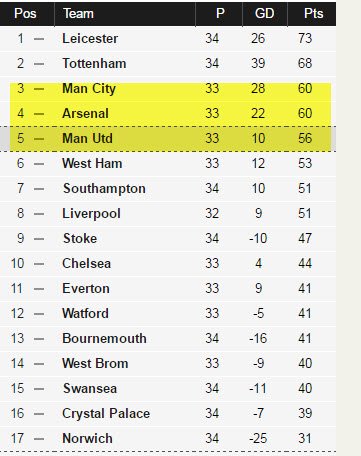Select the Stoke team name
This screenshot has height=456, width=361.
80,238
